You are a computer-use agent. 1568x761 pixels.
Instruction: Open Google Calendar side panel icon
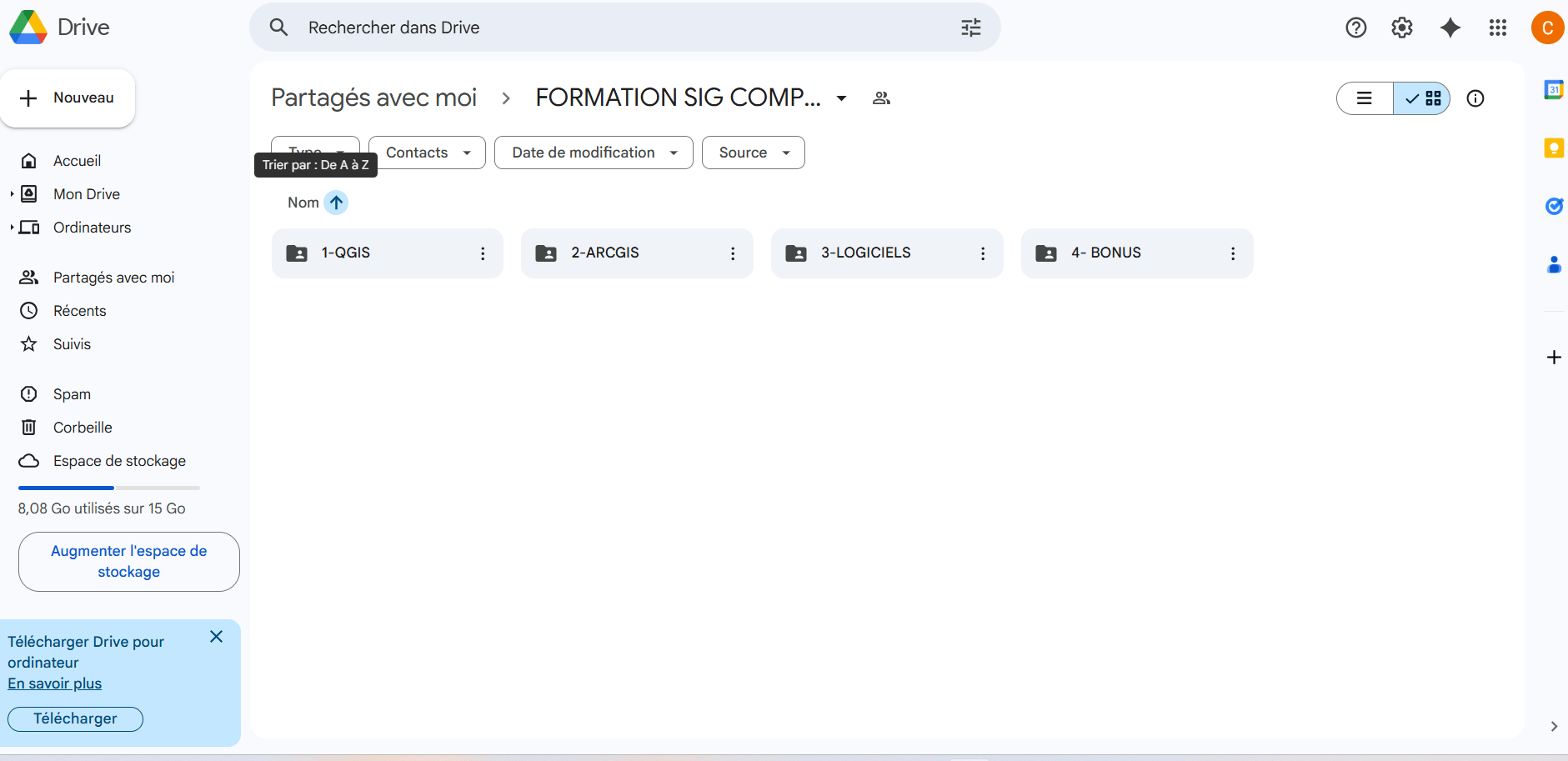1553,90
